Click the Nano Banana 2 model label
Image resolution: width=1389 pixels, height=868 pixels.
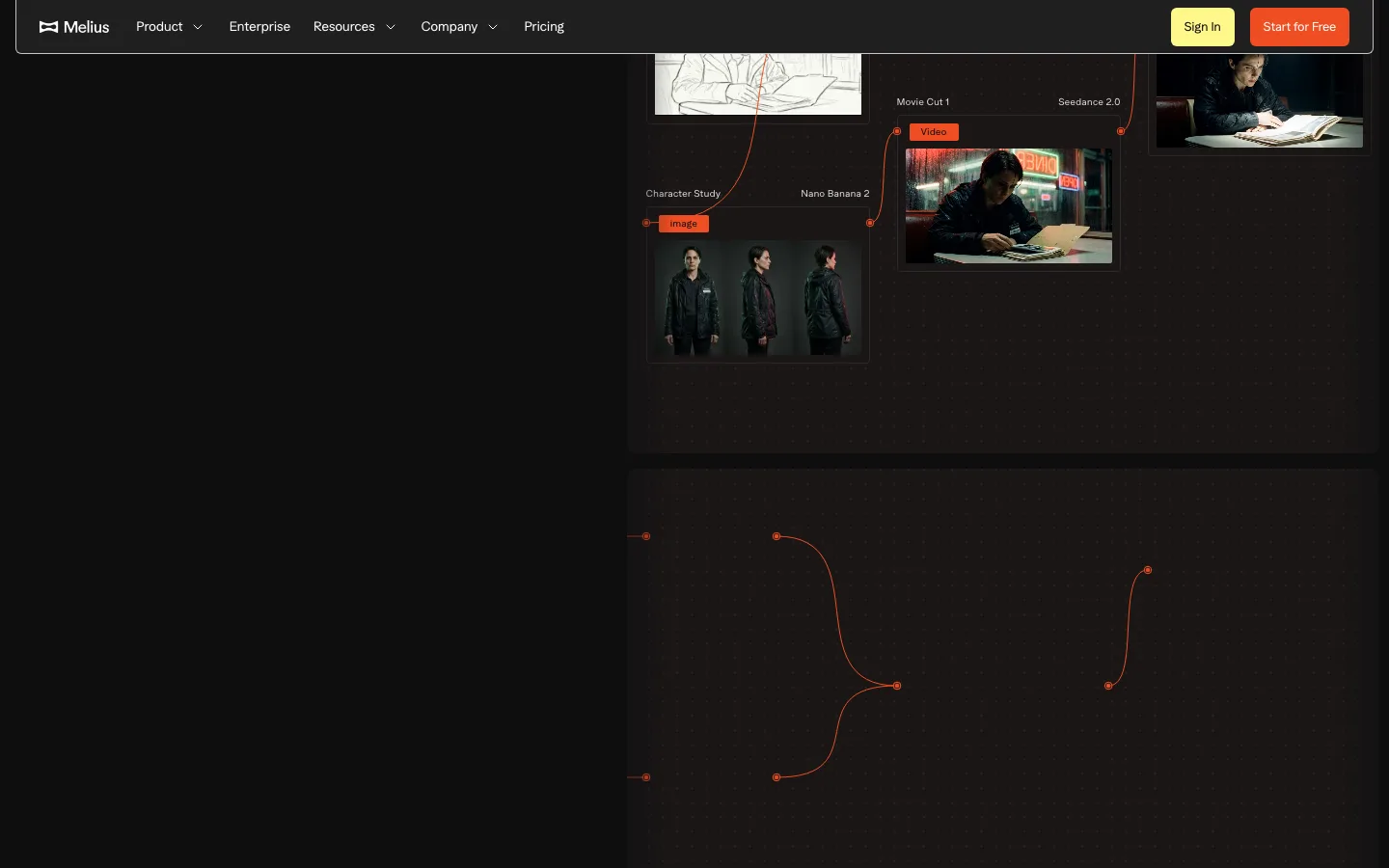point(835,194)
